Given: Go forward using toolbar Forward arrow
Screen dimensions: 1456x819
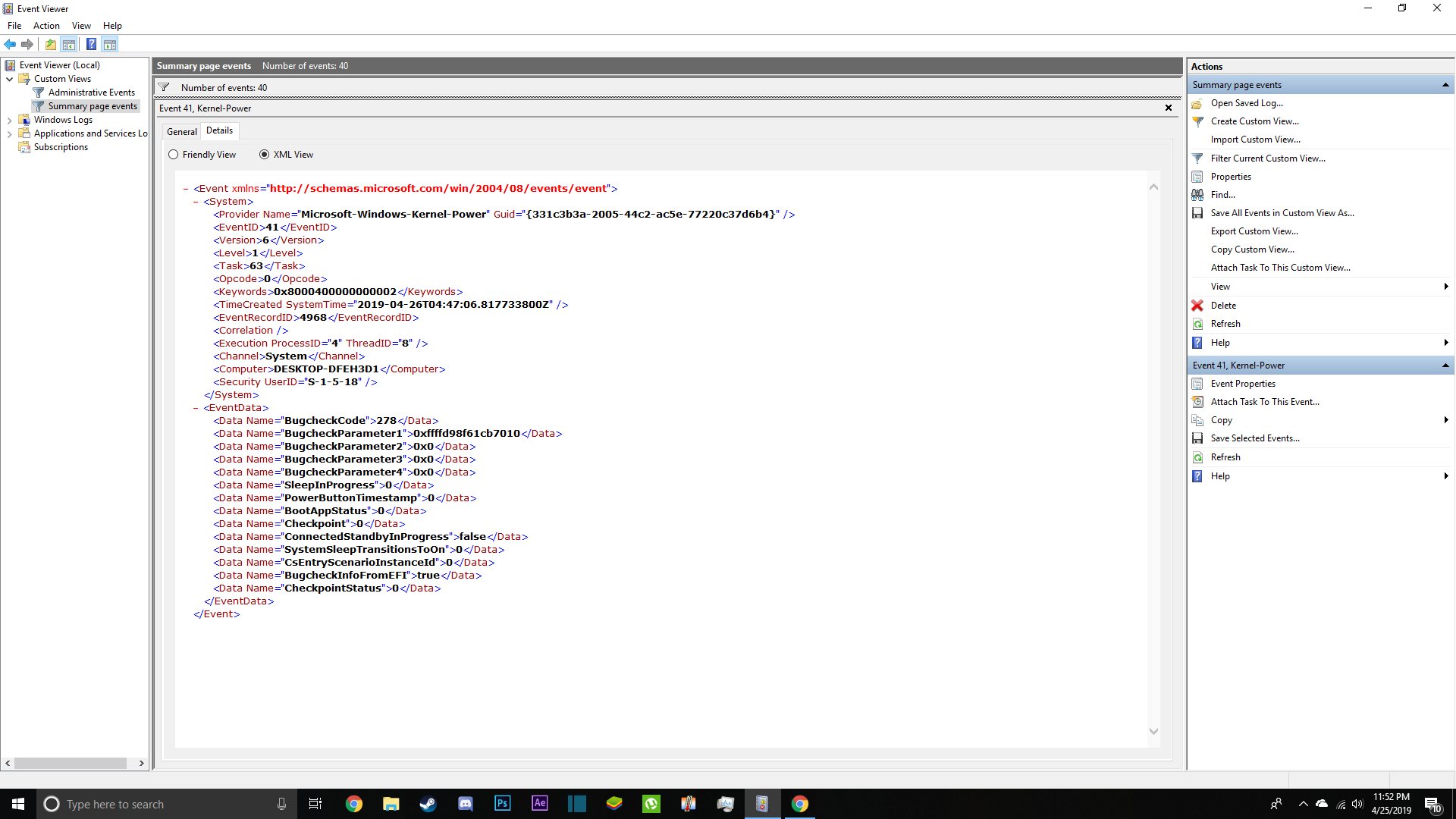Looking at the screenshot, I should [27, 44].
